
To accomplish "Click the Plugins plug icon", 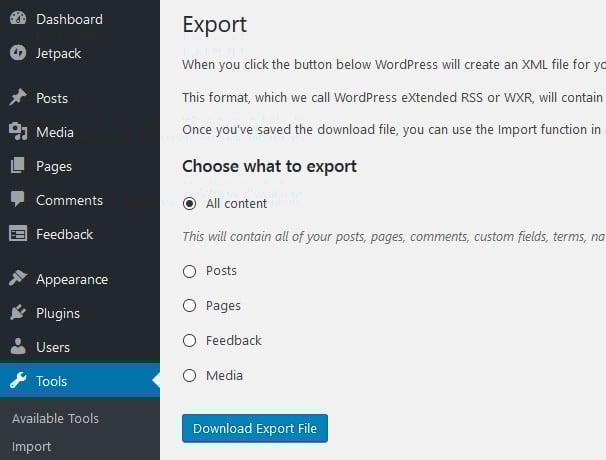I will tap(18, 312).
